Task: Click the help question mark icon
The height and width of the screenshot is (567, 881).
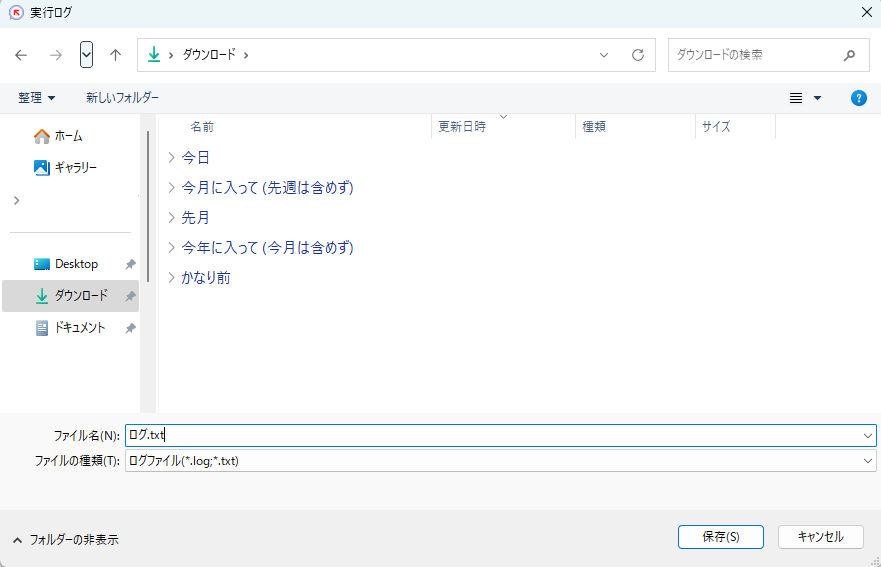Action: coord(858,98)
